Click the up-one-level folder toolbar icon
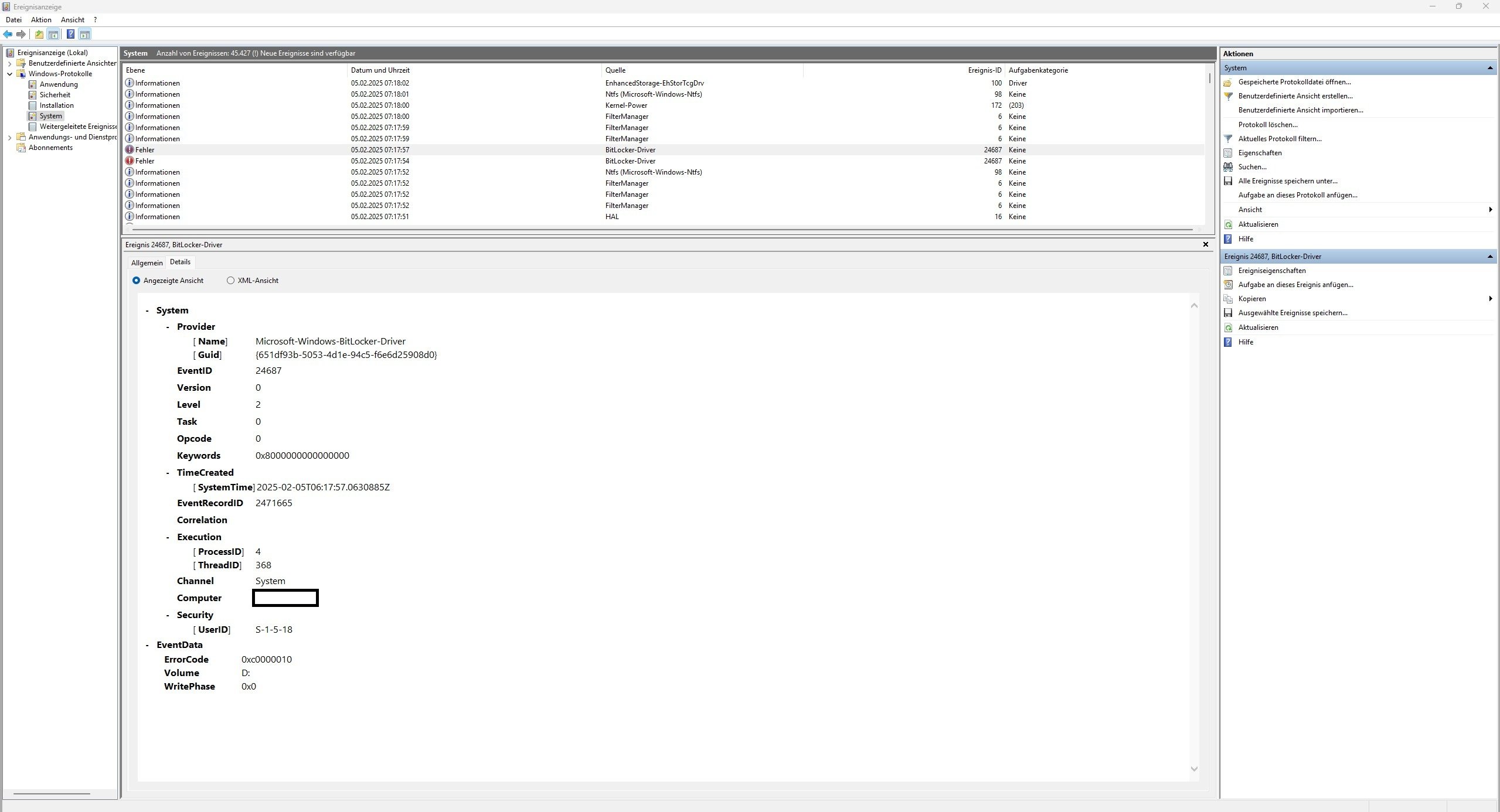The height and width of the screenshot is (812, 1500). coord(39,35)
